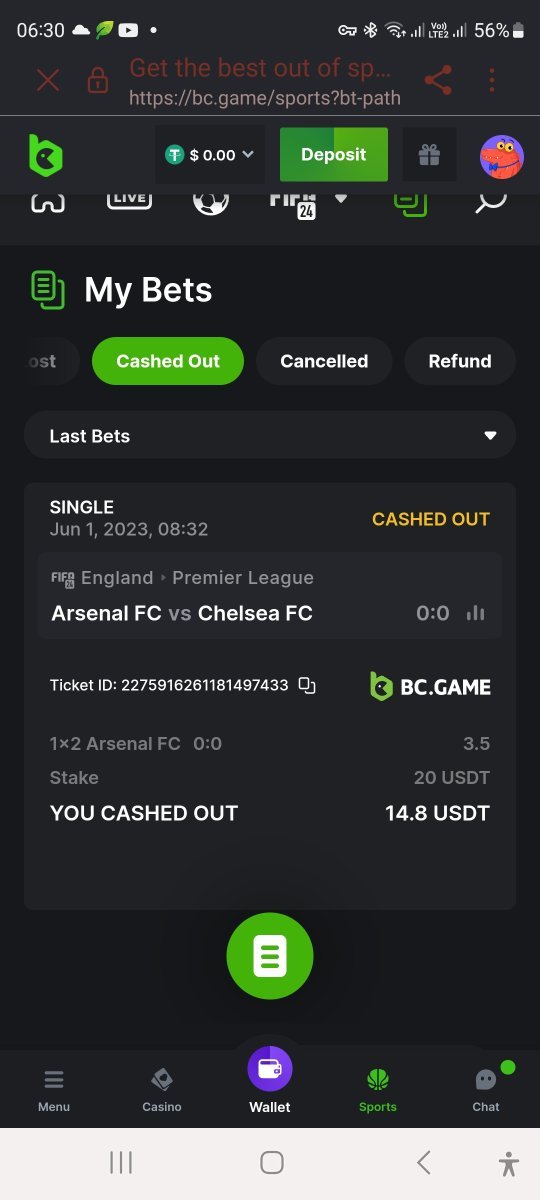Expand the Last Bets dropdown

click(270, 436)
